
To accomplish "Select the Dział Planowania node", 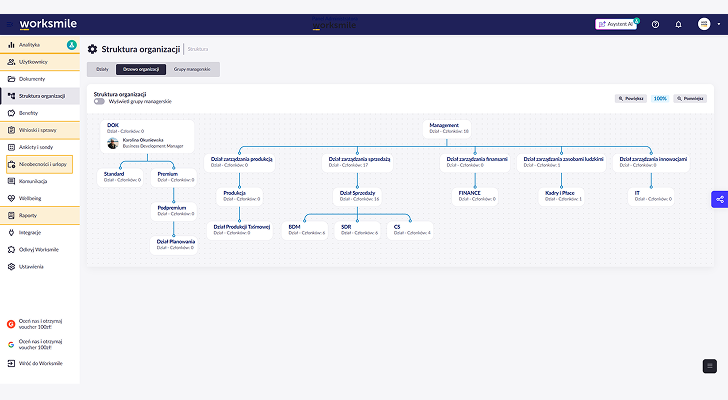I will pyautogui.click(x=174, y=245).
